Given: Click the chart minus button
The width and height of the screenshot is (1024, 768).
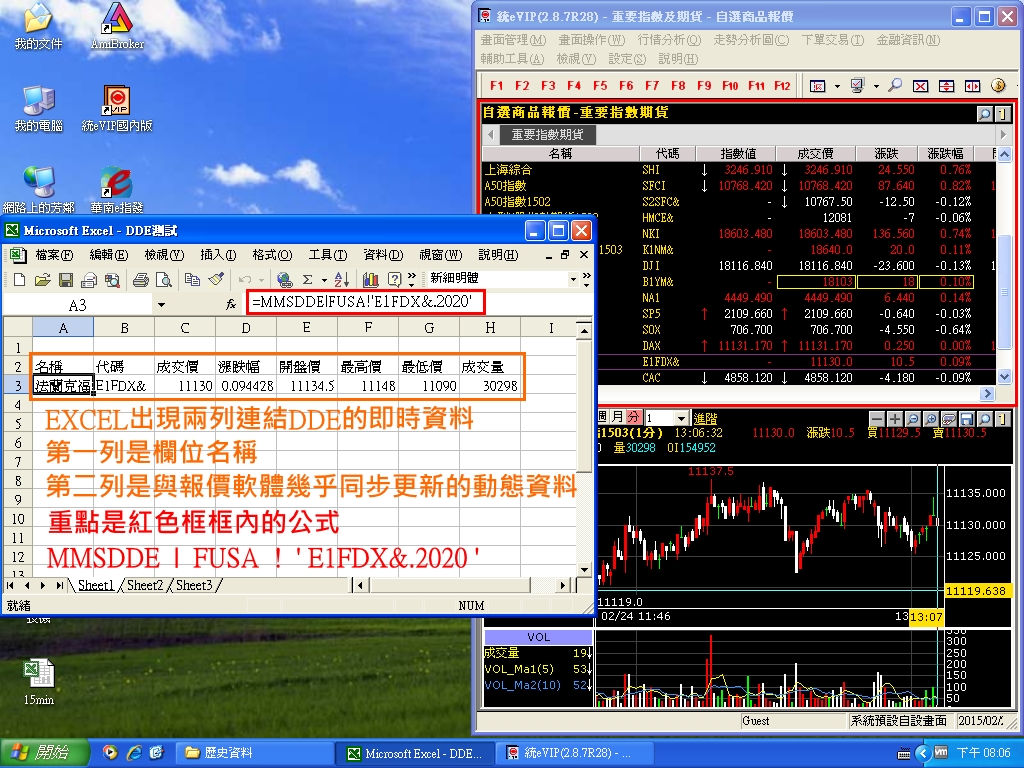Looking at the screenshot, I should (x=877, y=419).
